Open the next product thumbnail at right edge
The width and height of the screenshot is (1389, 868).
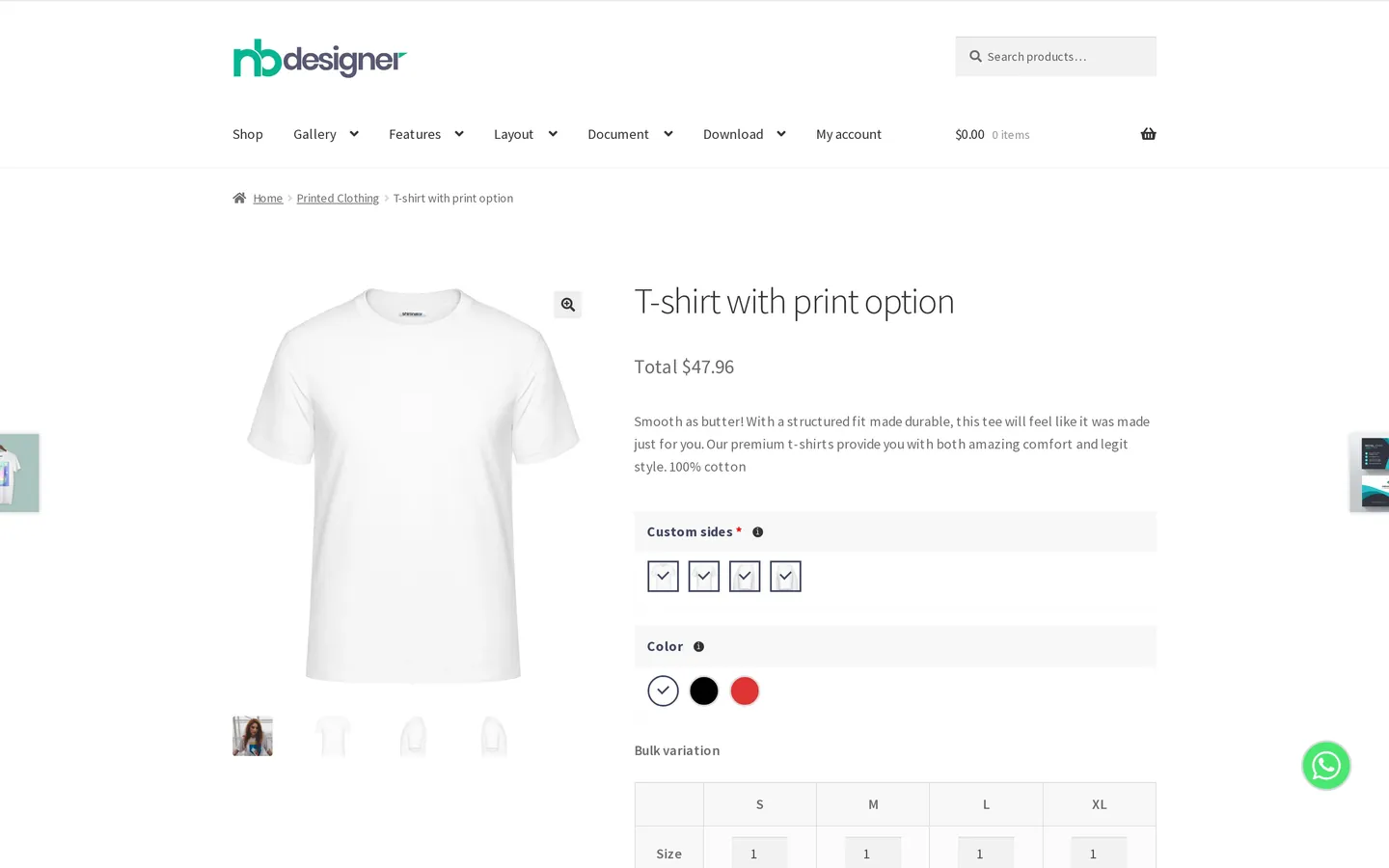pos(1370,473)
